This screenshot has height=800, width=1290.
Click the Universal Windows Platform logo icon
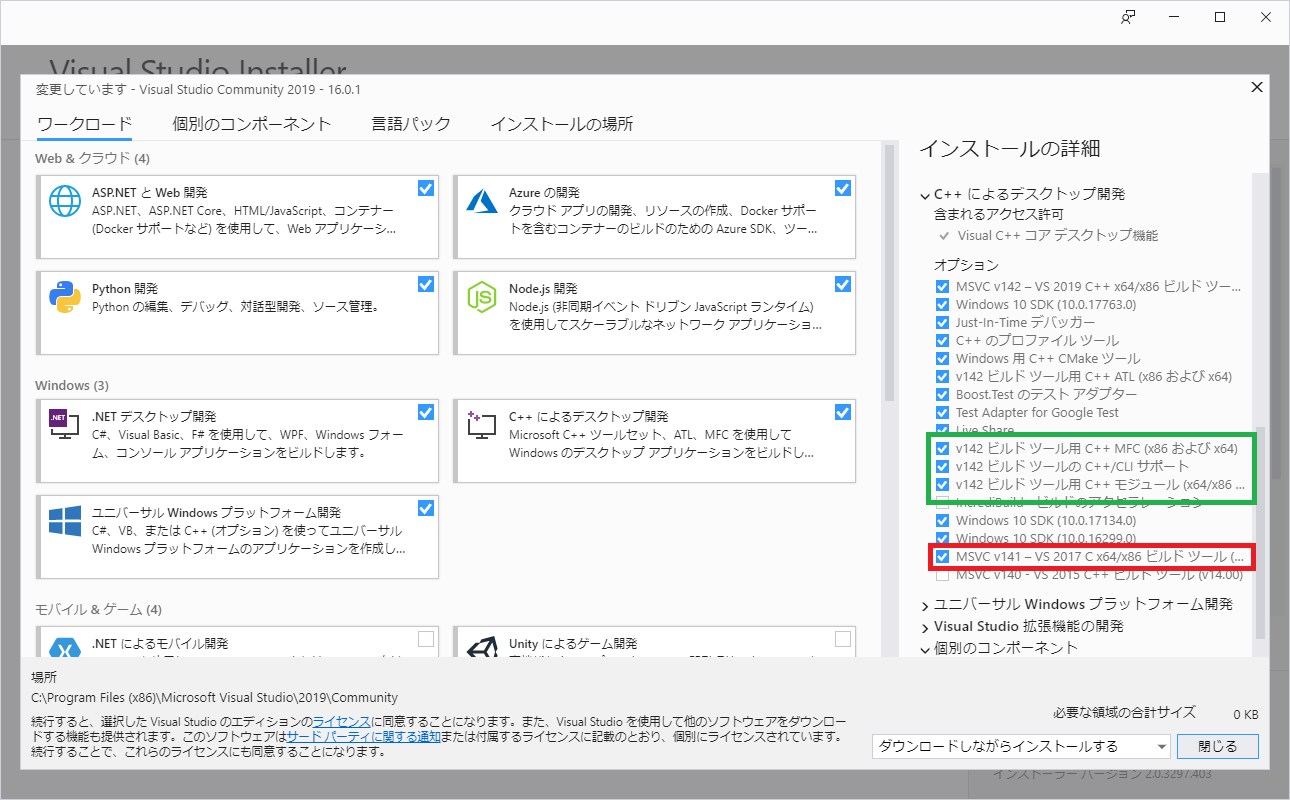pyautogui.click(x=65, y=520)
